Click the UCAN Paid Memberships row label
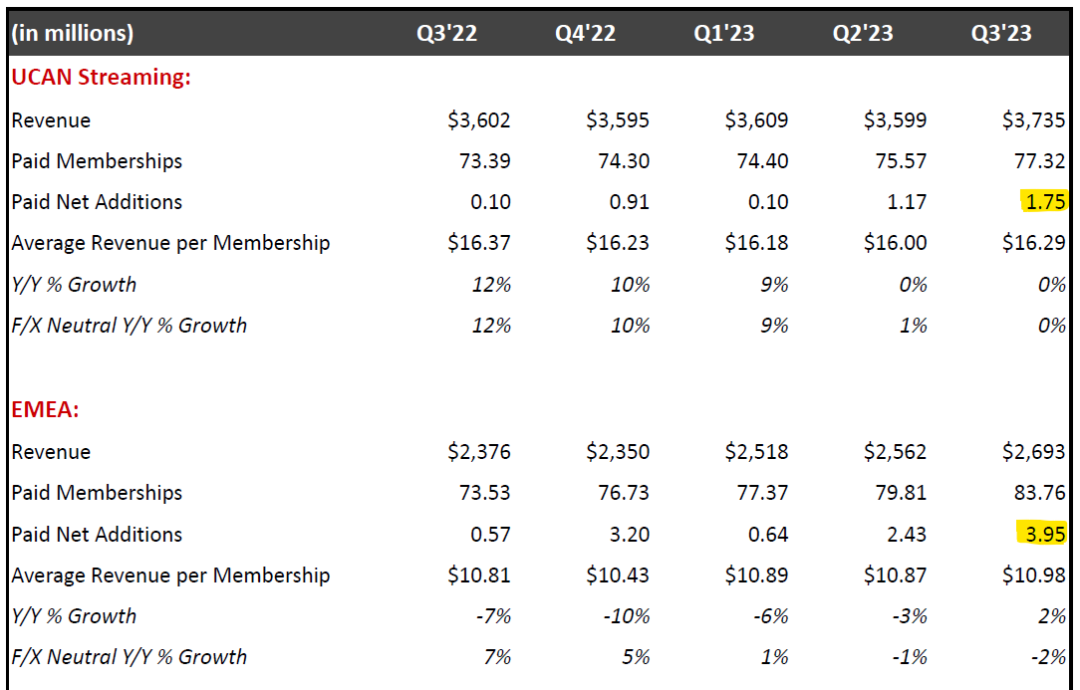 click(97, 161)
